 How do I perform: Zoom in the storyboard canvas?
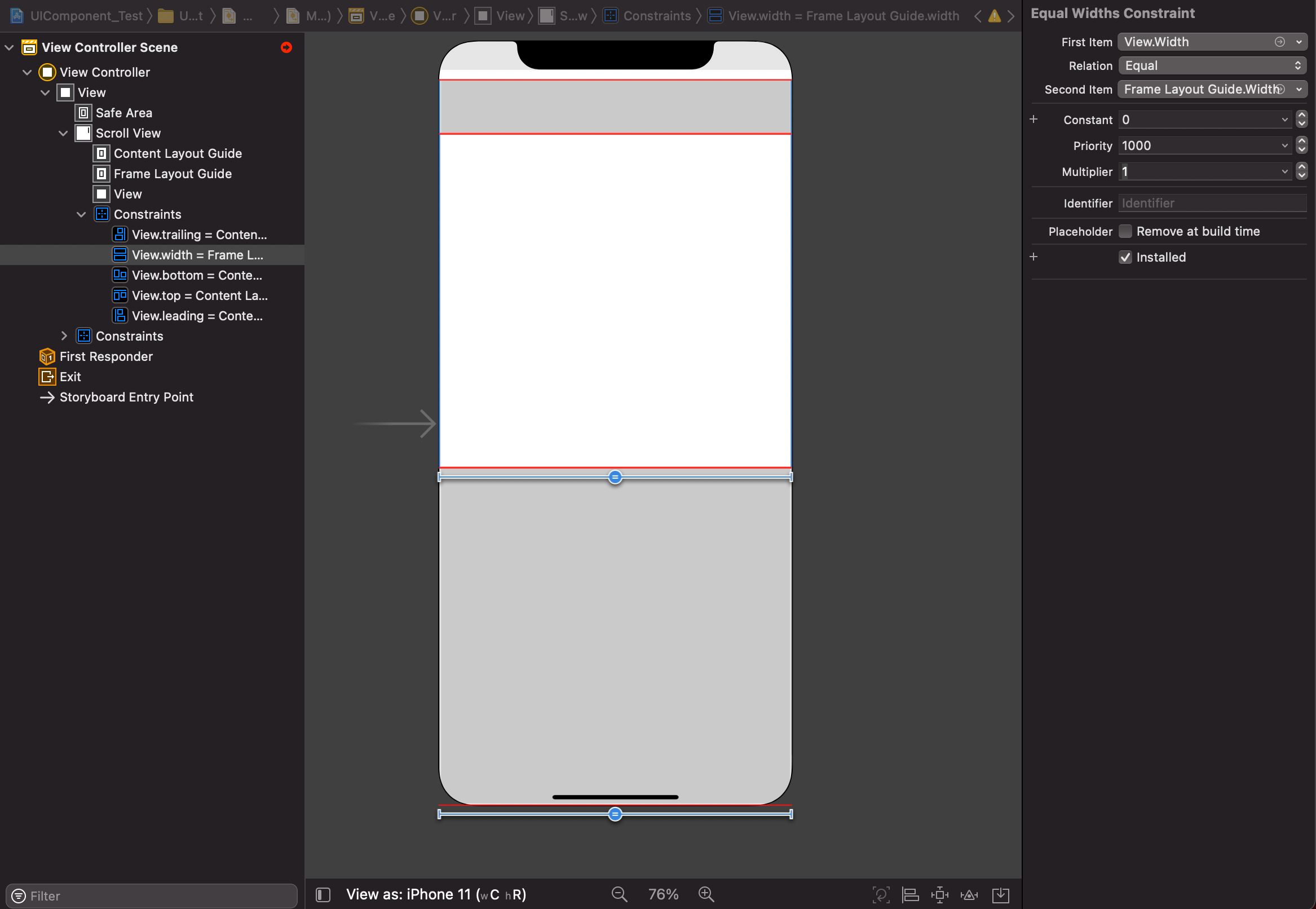(706, 894)
